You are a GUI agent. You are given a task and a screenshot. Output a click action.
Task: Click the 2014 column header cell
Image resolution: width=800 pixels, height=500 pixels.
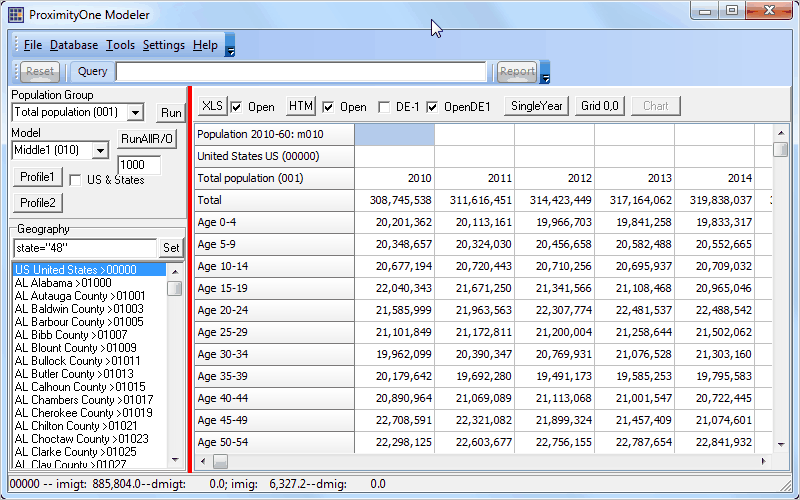714,178
